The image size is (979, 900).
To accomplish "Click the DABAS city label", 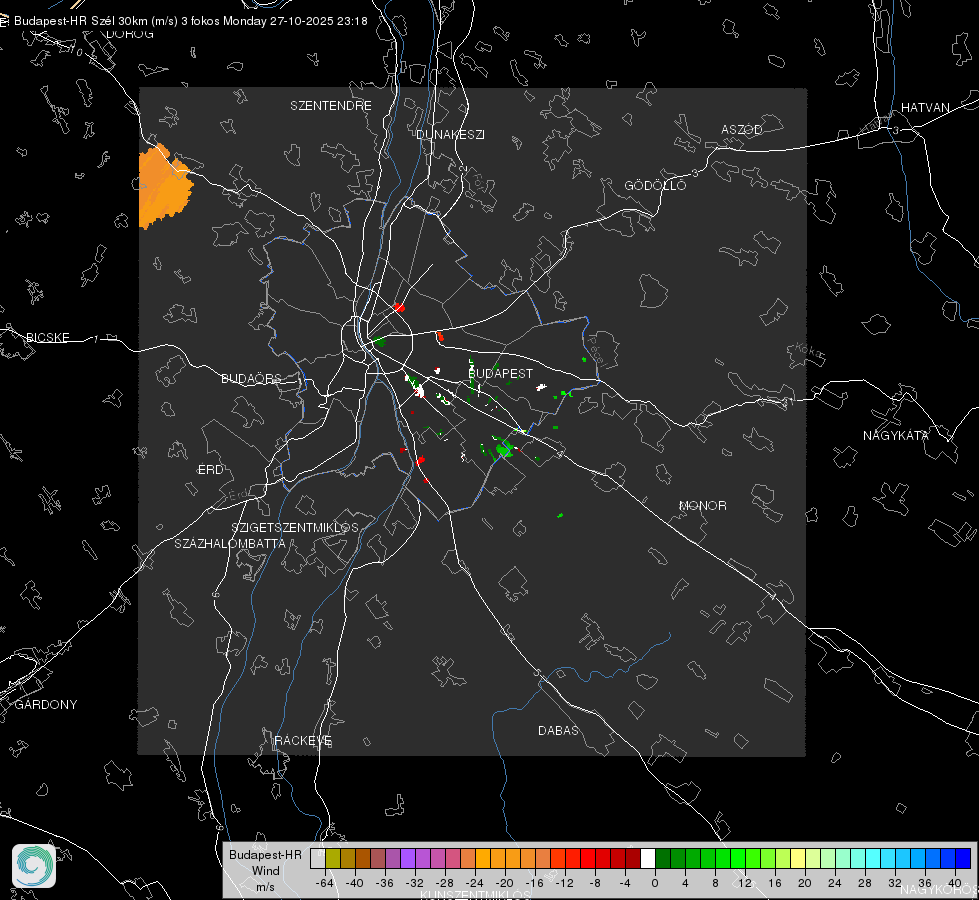I will pyautogui.click(x=559, y=730).
